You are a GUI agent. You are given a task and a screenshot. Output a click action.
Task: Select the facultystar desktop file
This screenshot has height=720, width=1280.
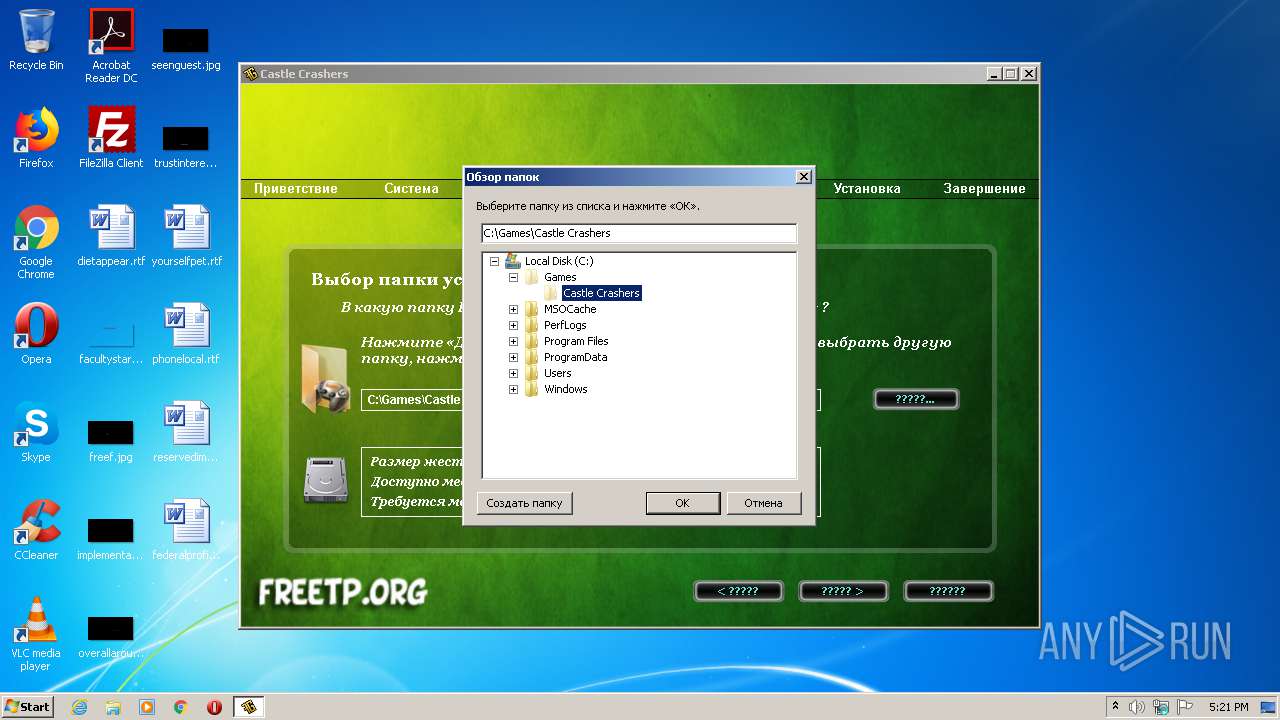pyautogui.click(x=111, y=342)
